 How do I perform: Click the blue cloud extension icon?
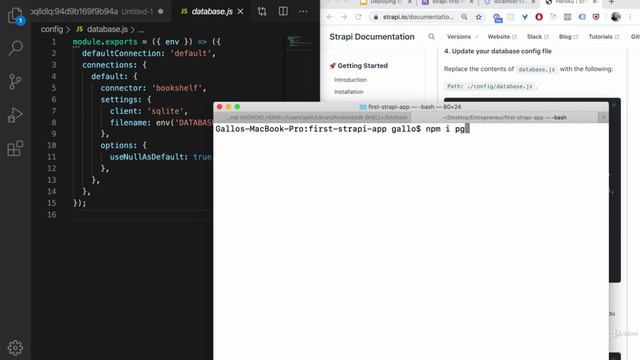(x=582, y=17)
